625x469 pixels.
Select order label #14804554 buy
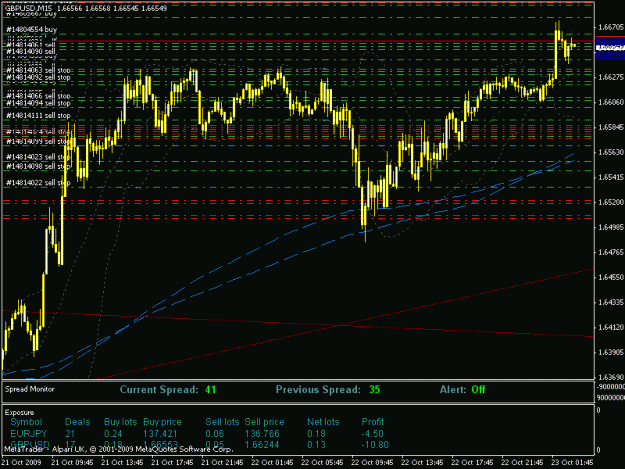pos(31,29)
